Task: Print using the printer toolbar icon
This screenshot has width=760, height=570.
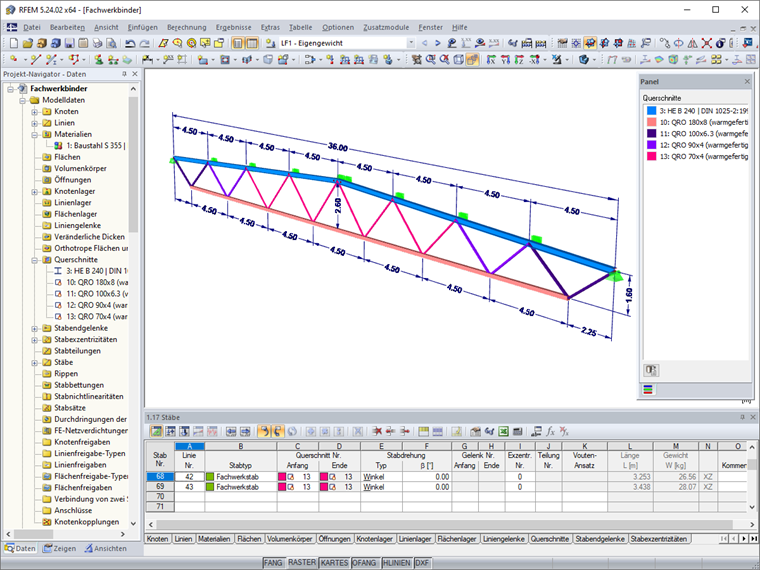Action: (x=97, y=43)
